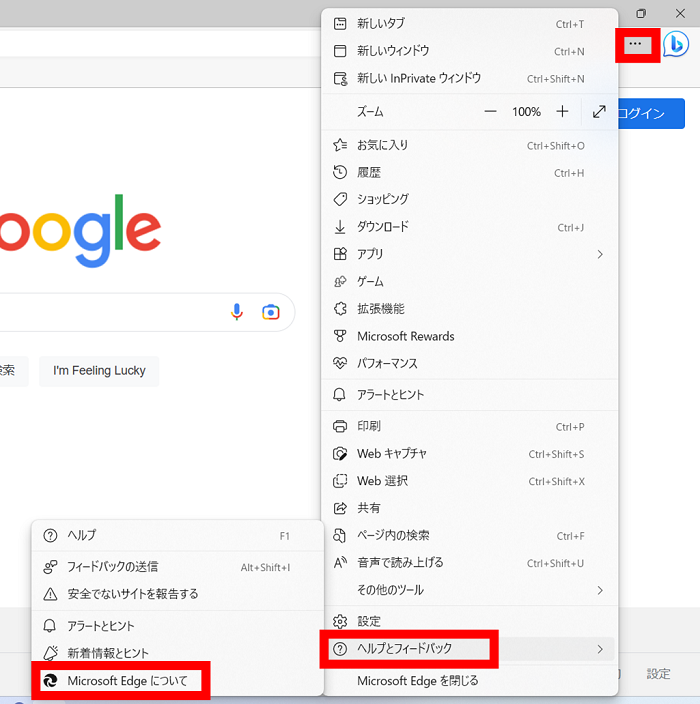This screenshot has height=704, width=700.
Task: Open アラートとヒント in main menu
Action: point(470,395)
